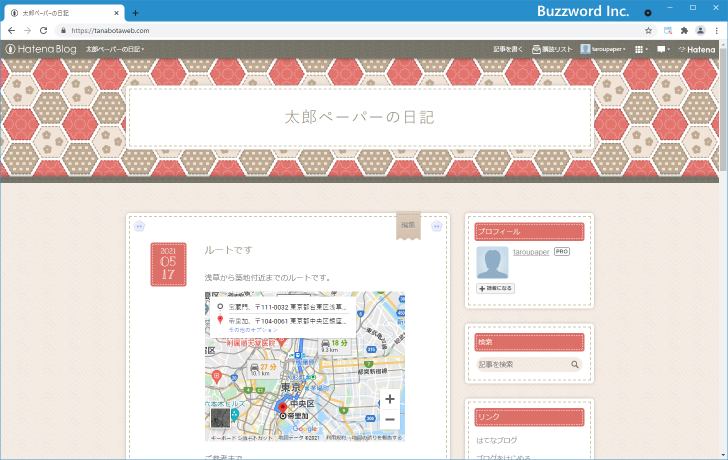Click the 編集 edit ribbon on post
The width and height of the screenshot is (728, 460).
point(408,226)
